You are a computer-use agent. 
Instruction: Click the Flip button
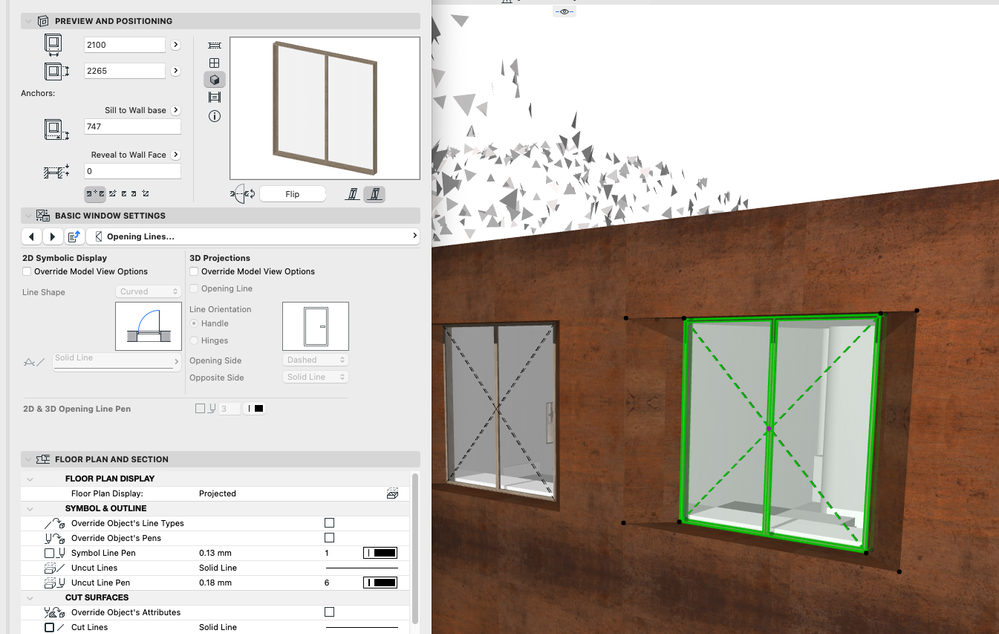(x=292, y=194)
